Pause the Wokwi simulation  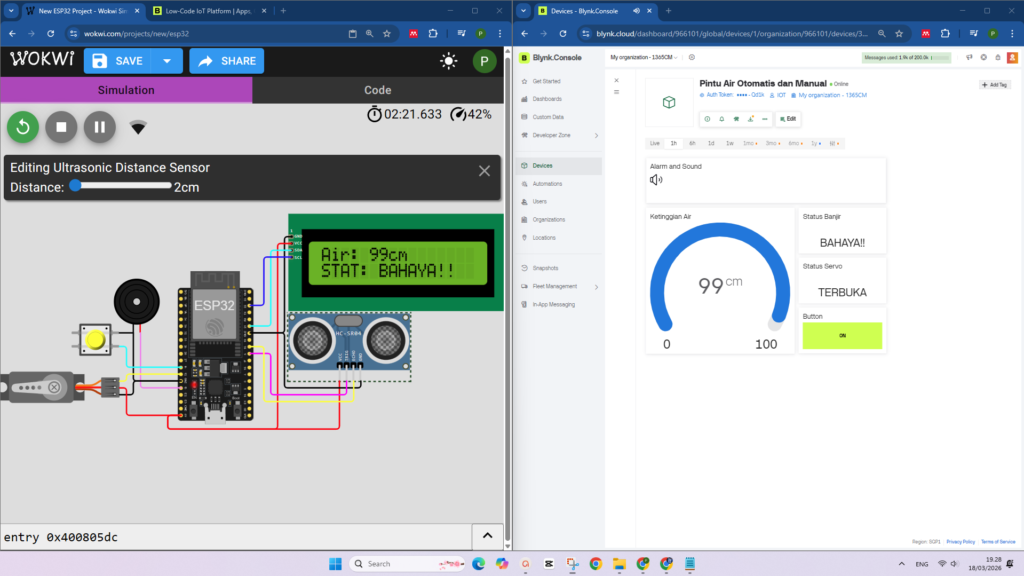point(100,127)
